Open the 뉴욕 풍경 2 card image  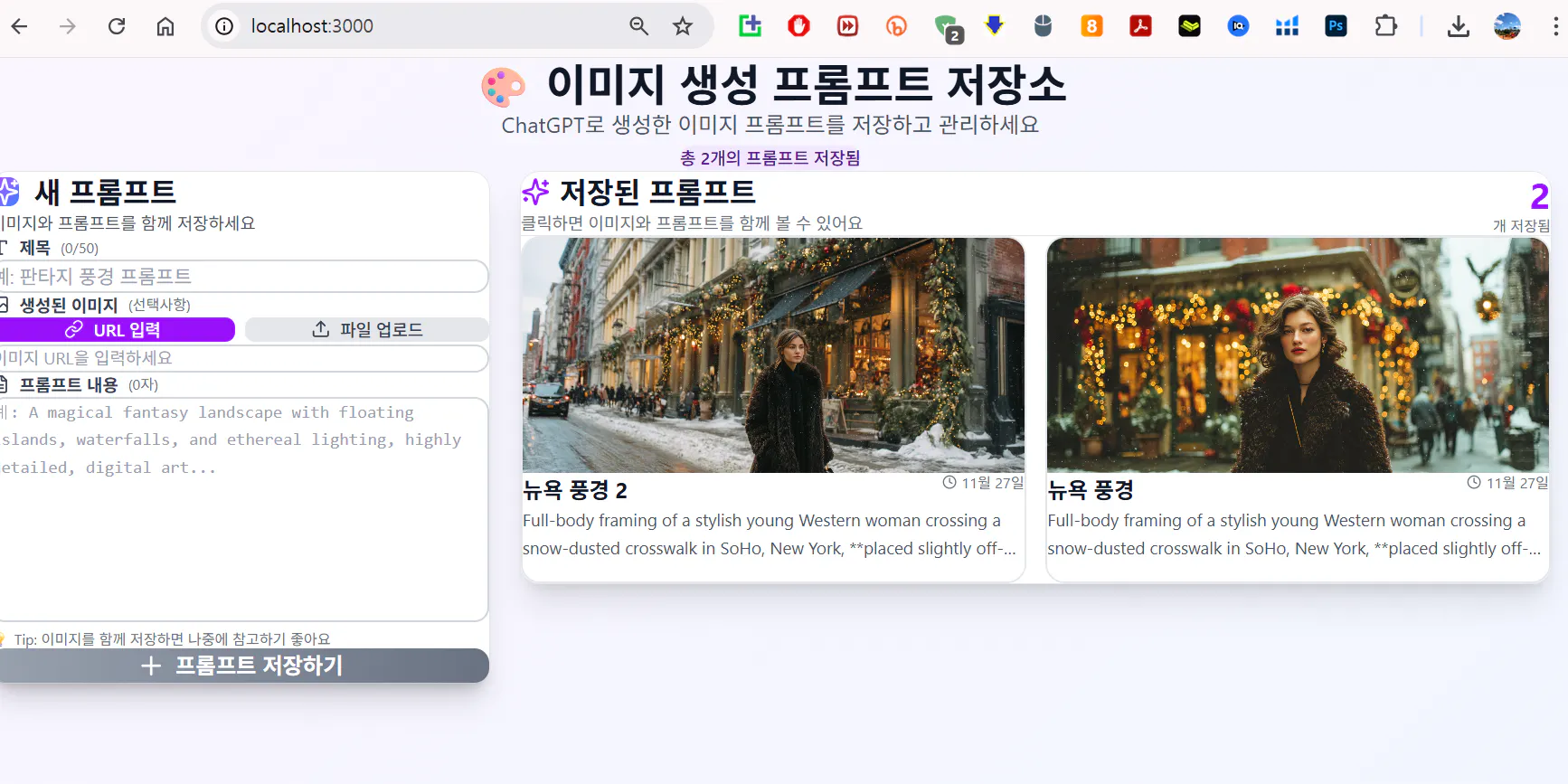pyautogui.click(x=773, y=355)
